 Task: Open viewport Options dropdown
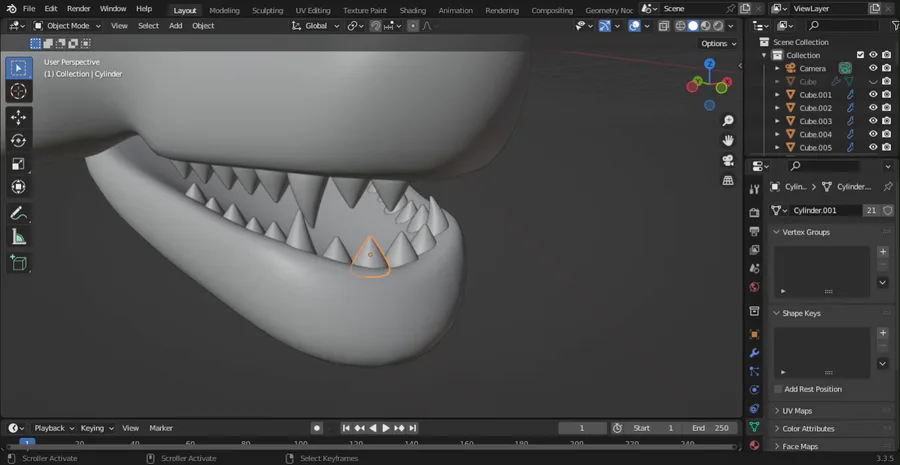click(719, 44)
